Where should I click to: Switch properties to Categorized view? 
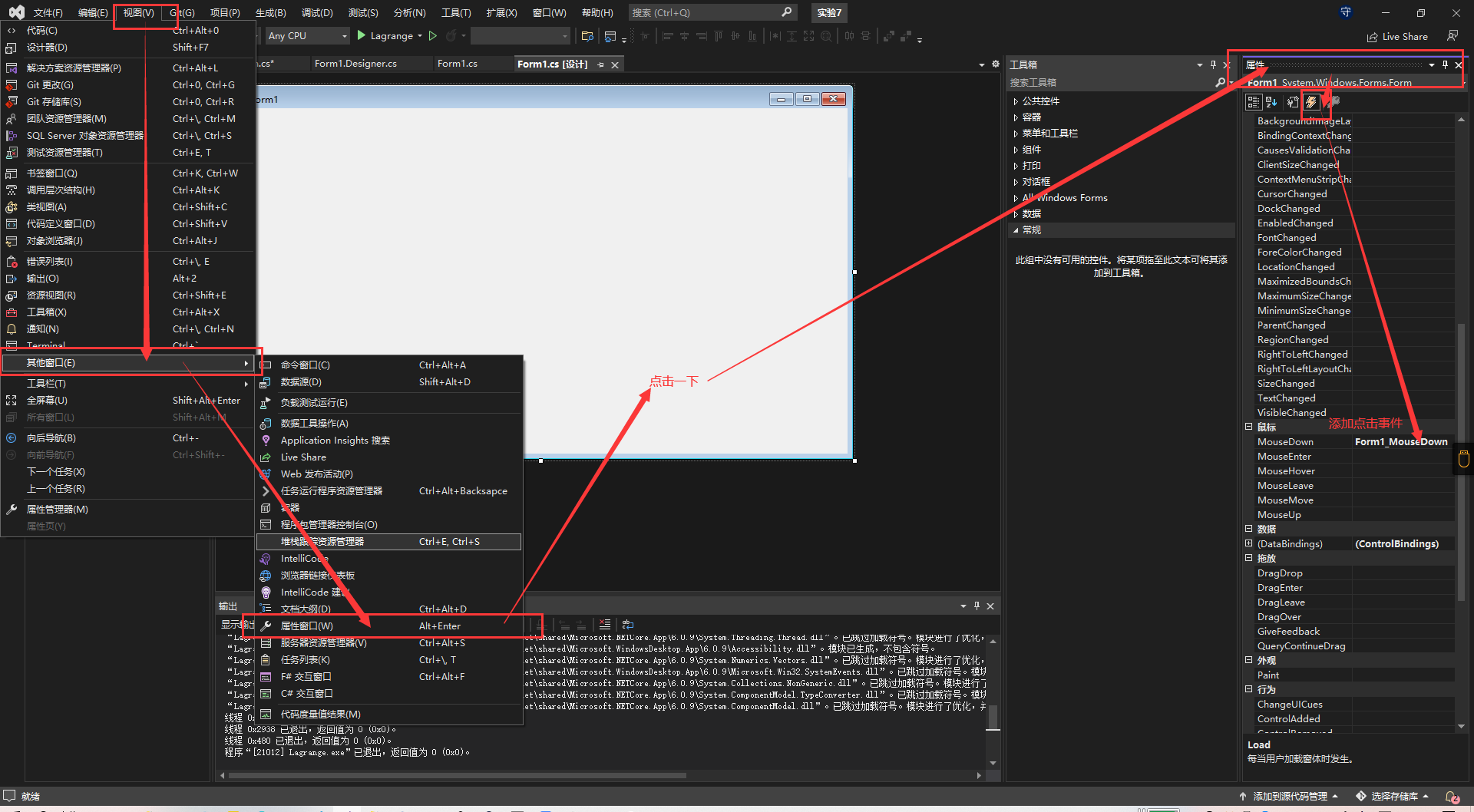point(1254,102)
